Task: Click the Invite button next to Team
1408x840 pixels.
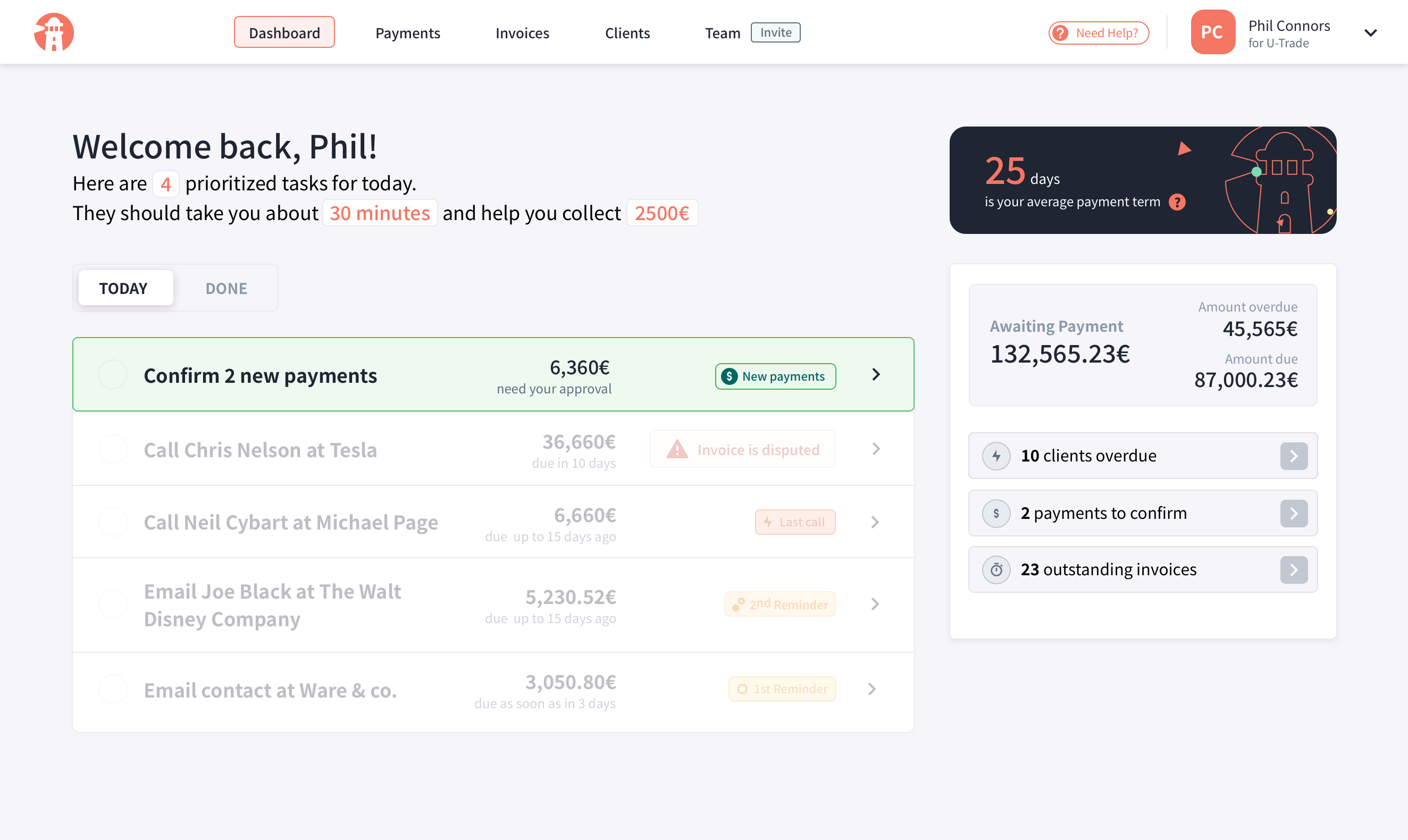Action: click(x=776, y=32)
